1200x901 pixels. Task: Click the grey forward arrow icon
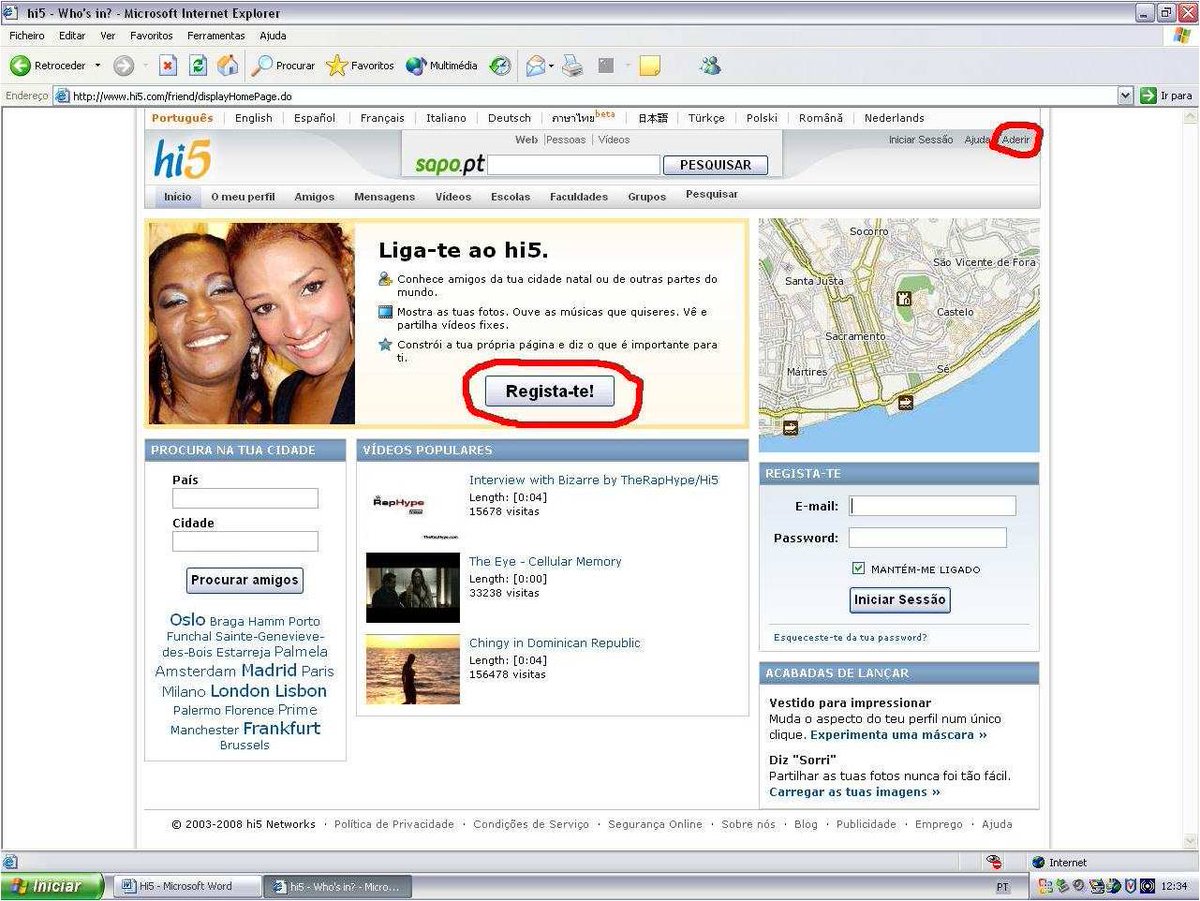click(124, 66)
